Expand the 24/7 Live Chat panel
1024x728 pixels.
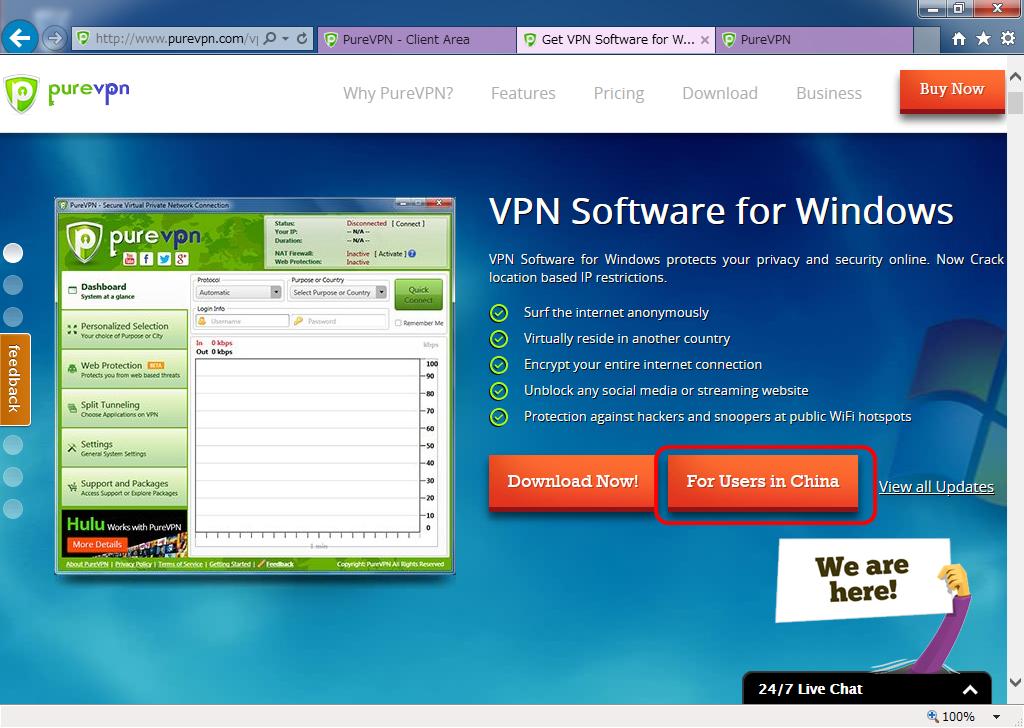[x=867, y=688]
